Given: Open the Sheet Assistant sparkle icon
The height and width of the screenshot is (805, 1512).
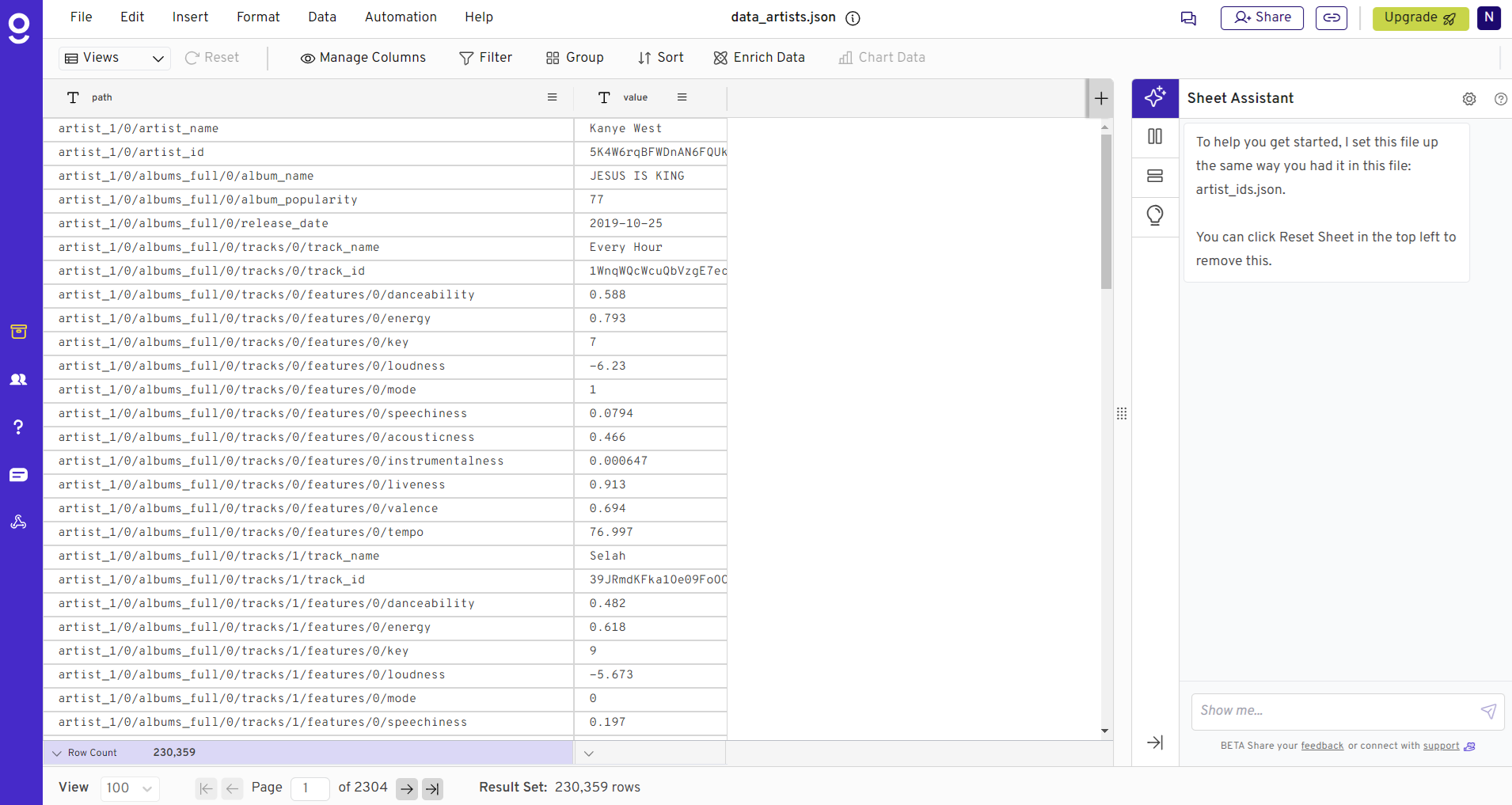Looking at the screenshot, I should (1155, 98).
